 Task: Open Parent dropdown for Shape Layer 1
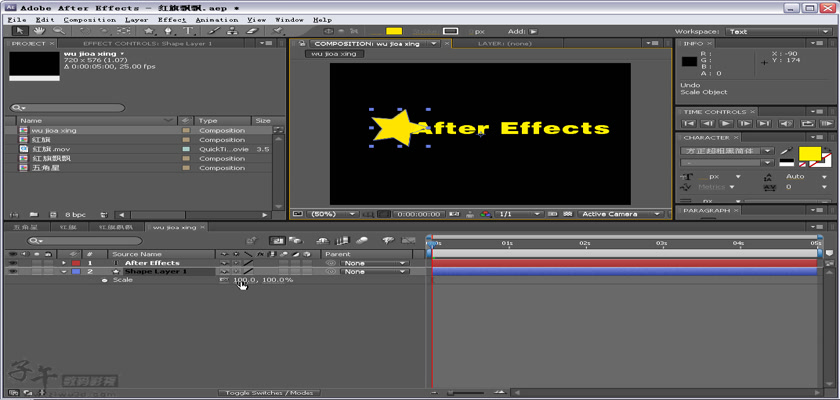tap(374, 271)
